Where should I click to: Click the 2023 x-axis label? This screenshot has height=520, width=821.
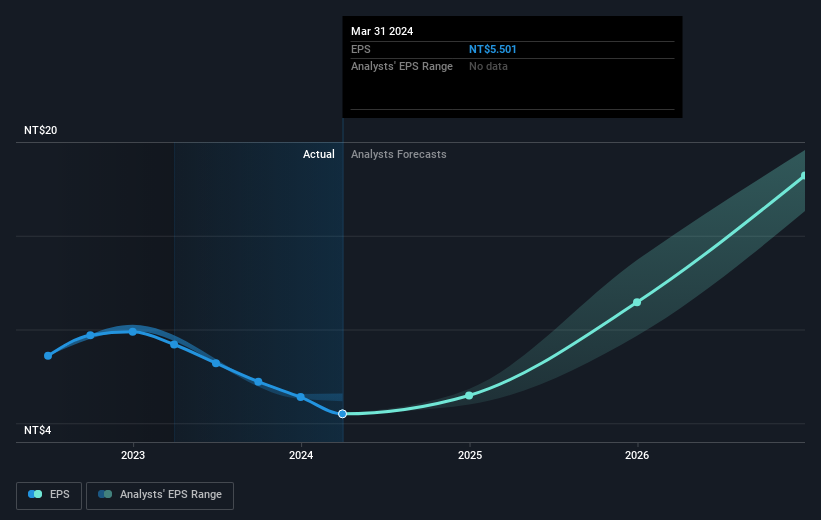133,455
